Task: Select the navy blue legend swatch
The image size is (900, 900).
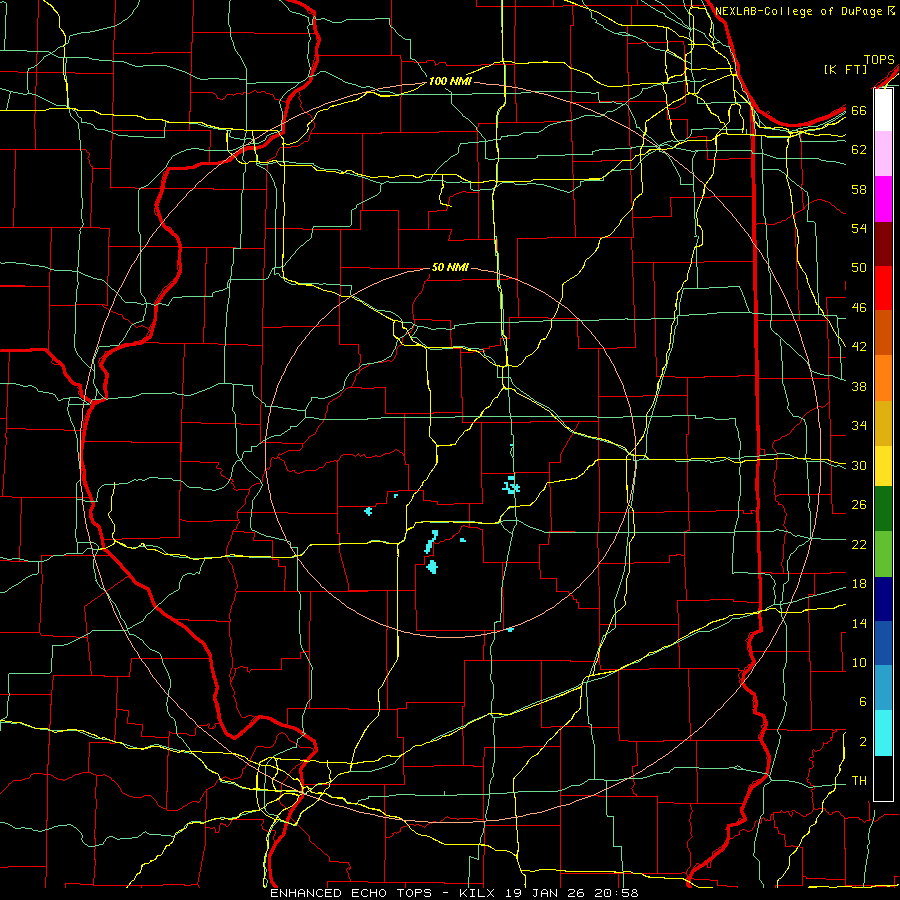Action: coord(883,599)
